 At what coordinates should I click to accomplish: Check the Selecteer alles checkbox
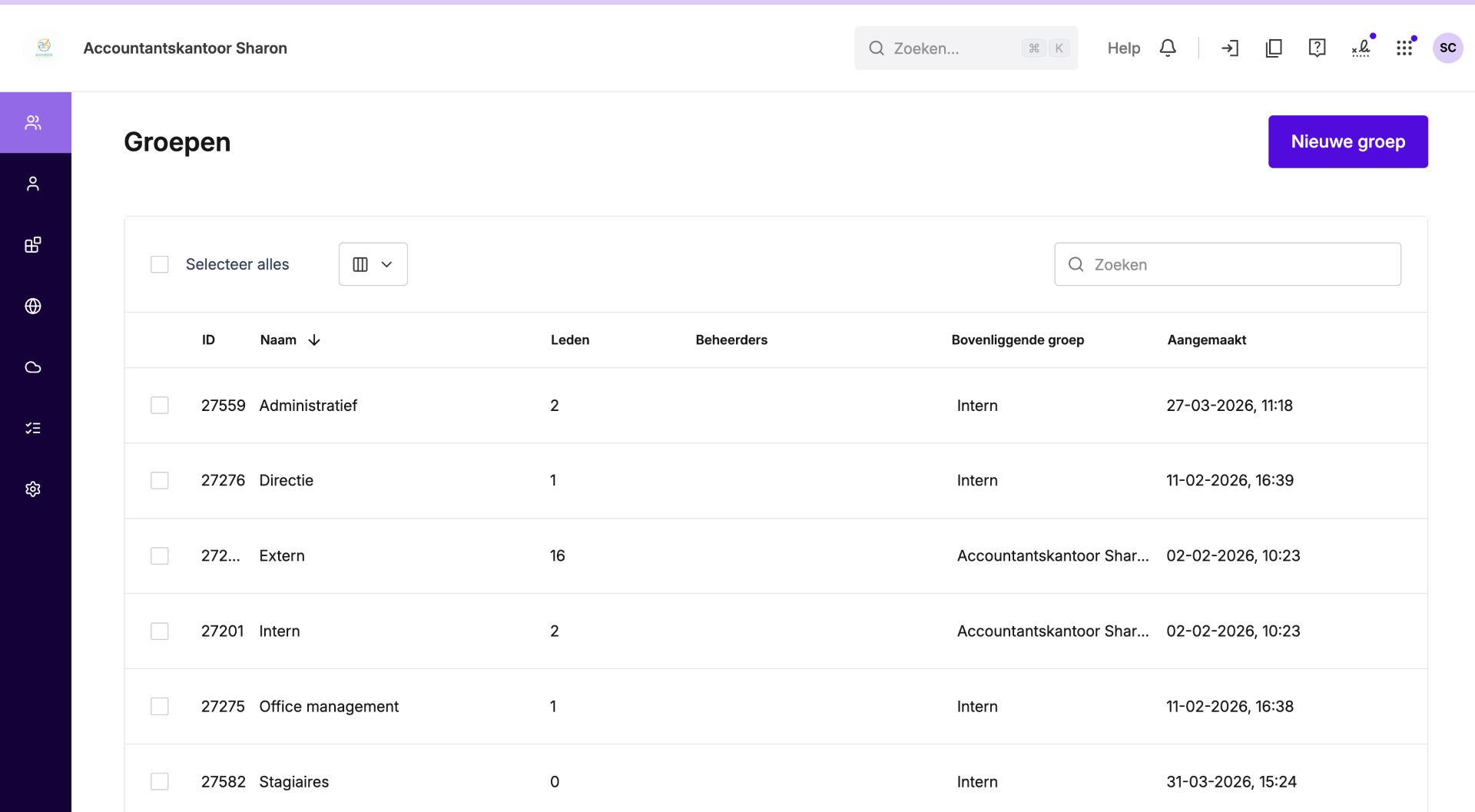click(x=160, y=264)
